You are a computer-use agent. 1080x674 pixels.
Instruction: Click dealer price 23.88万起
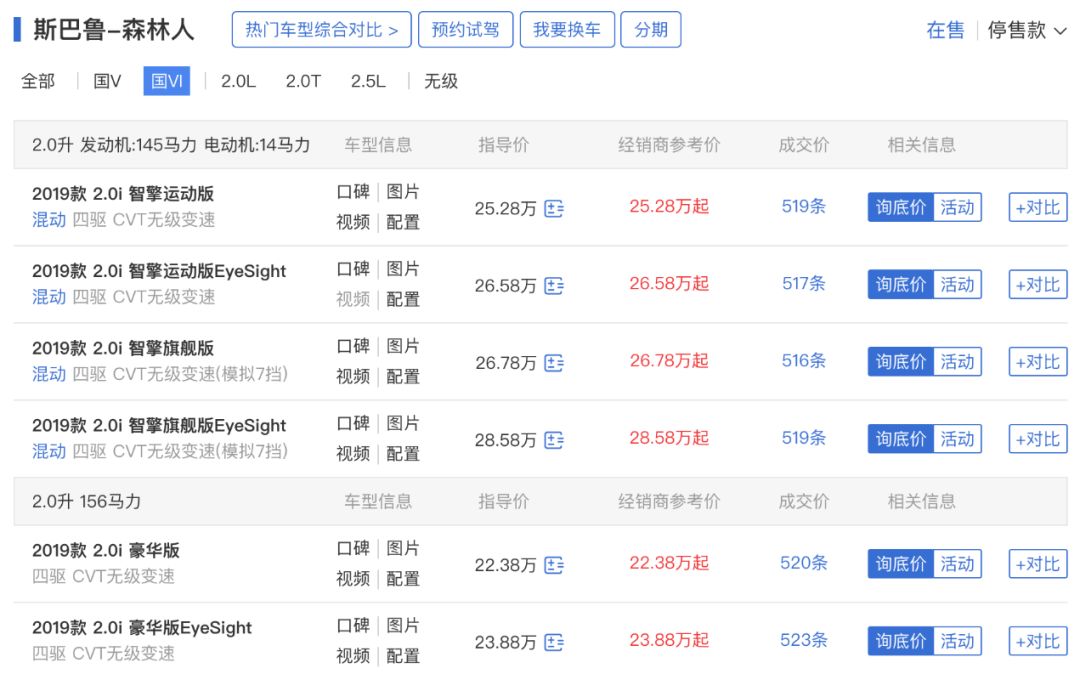point(669,640)
